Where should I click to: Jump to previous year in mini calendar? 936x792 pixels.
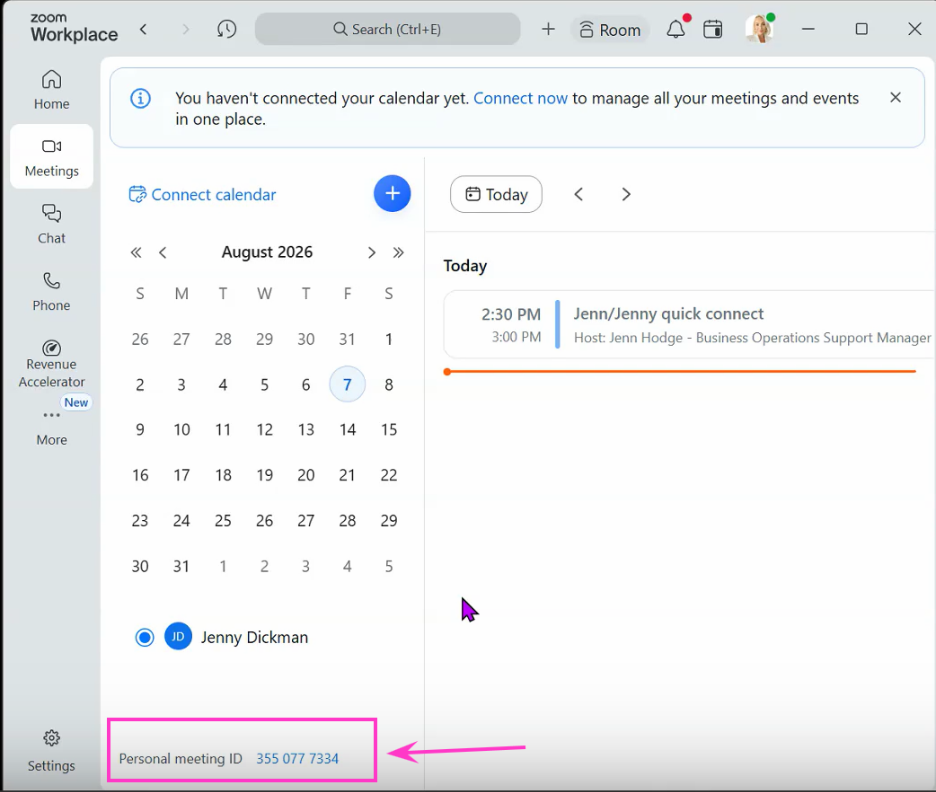click(x=136, y=252)
